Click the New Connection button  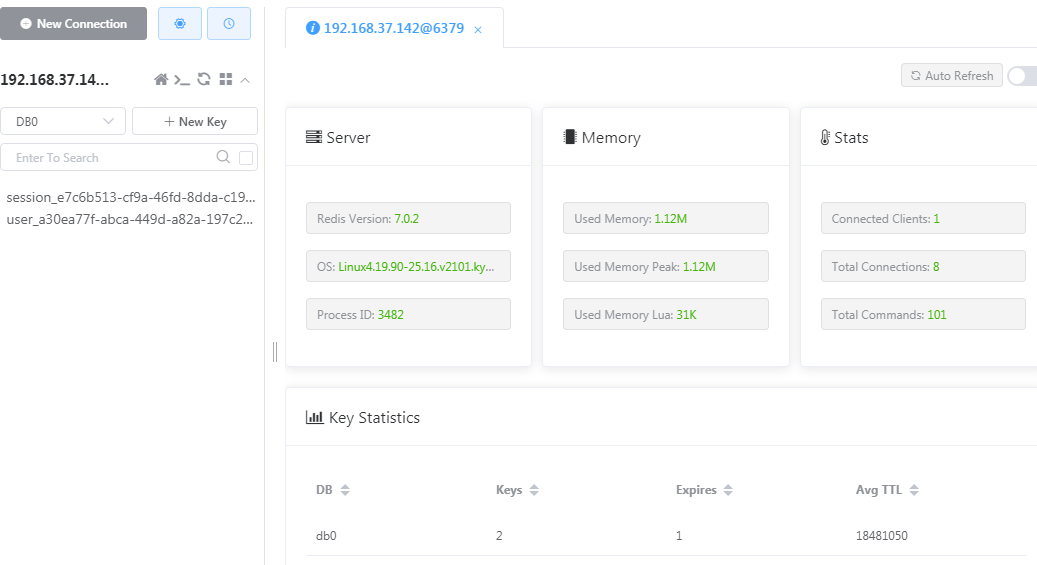pyautogui.click(x=73, y=24)
